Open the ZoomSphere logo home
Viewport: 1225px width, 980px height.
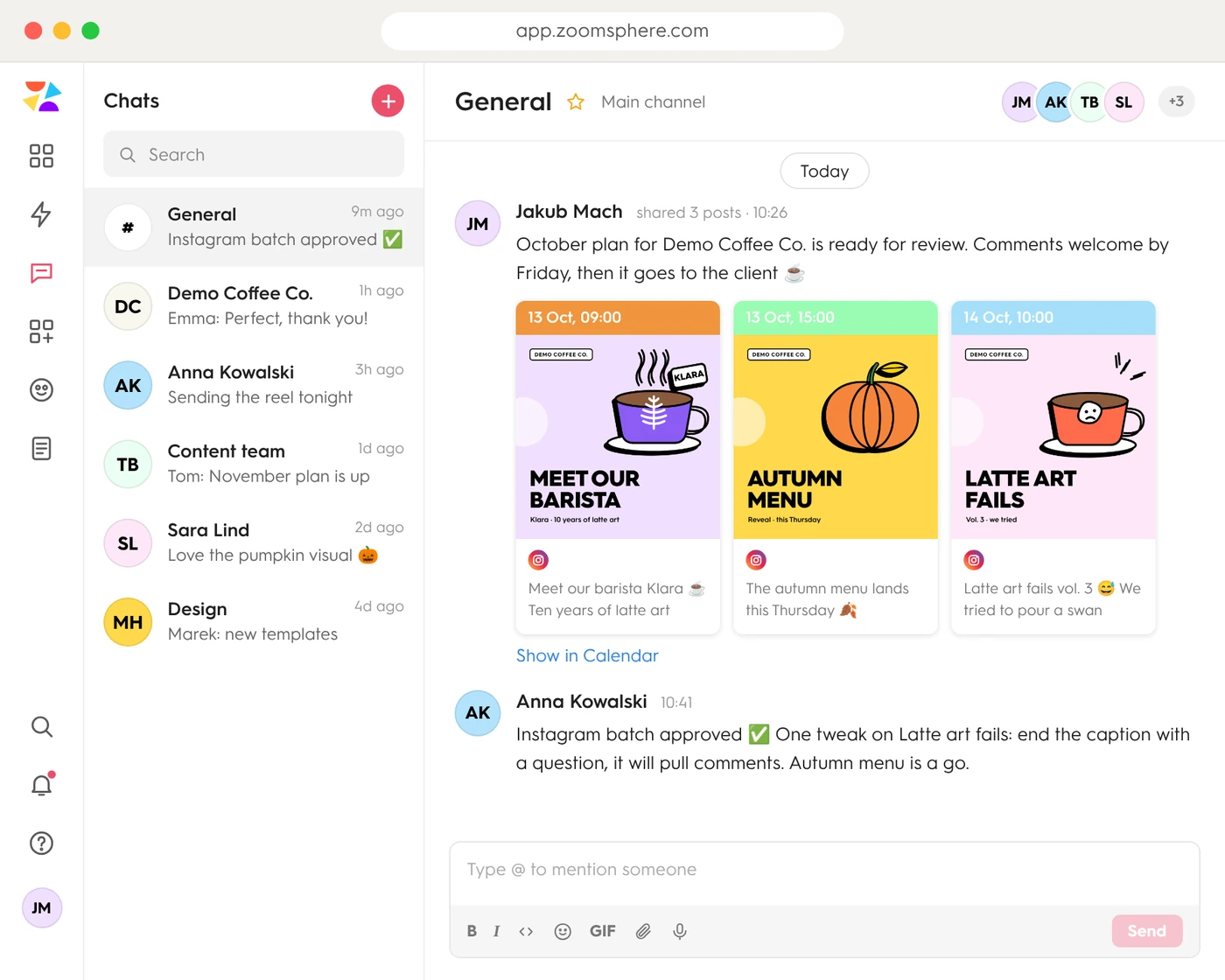[42, 97]
